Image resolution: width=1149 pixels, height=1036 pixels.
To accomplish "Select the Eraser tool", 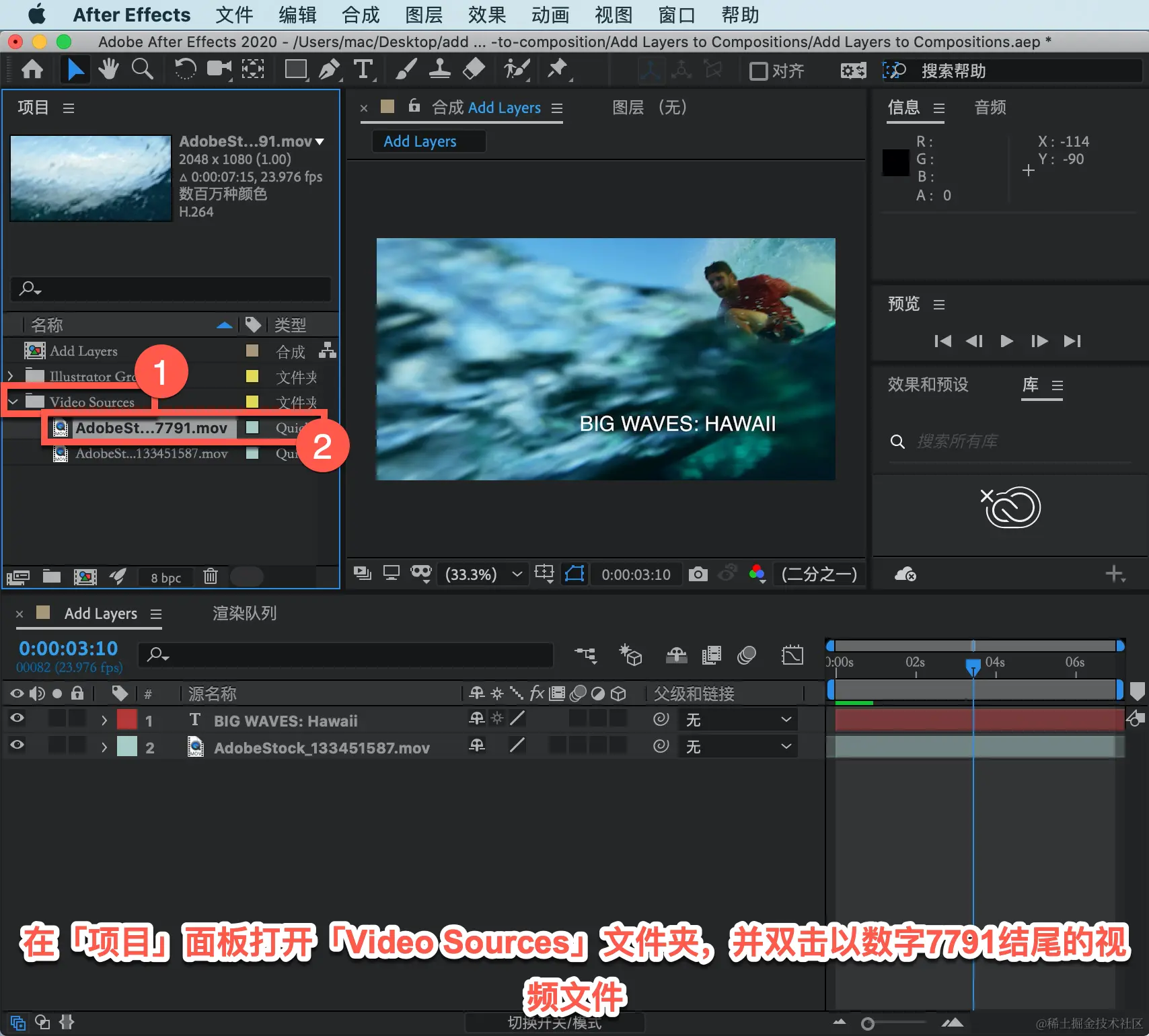I will coord(474,69).
